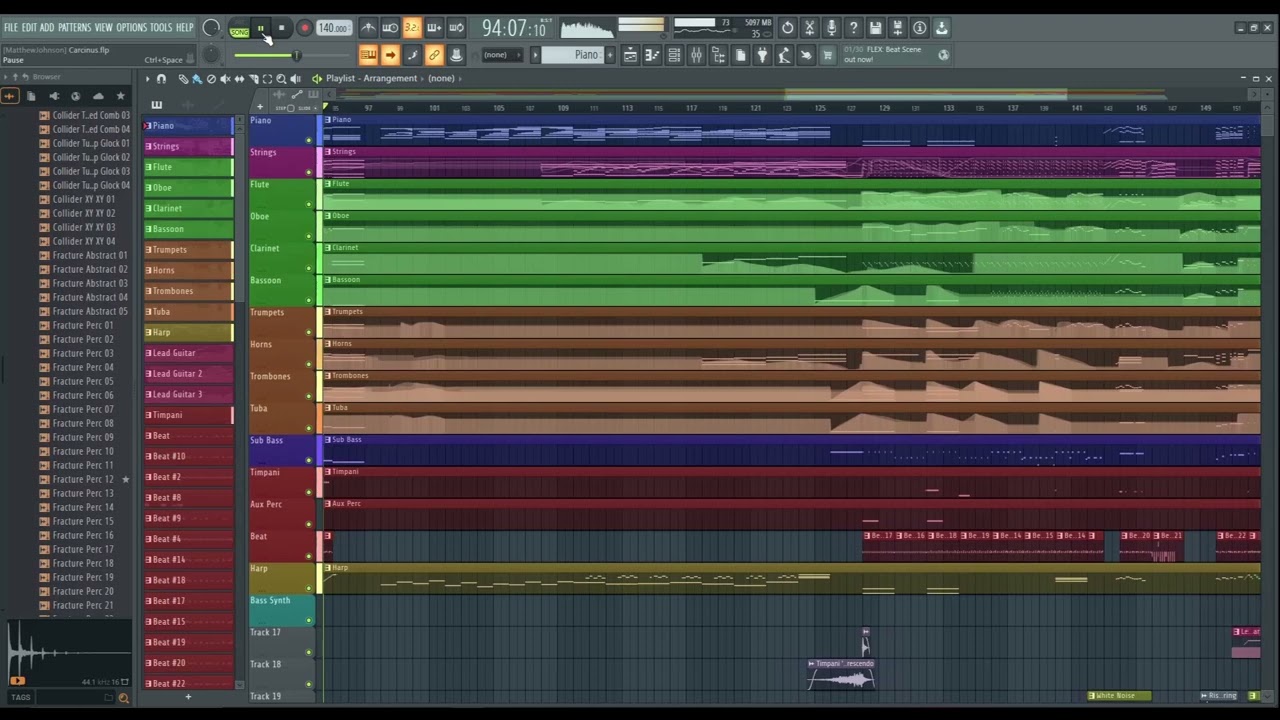Open the EDIT menu
The height and width of the screenshot is (720, 1280).
(30, 27)
